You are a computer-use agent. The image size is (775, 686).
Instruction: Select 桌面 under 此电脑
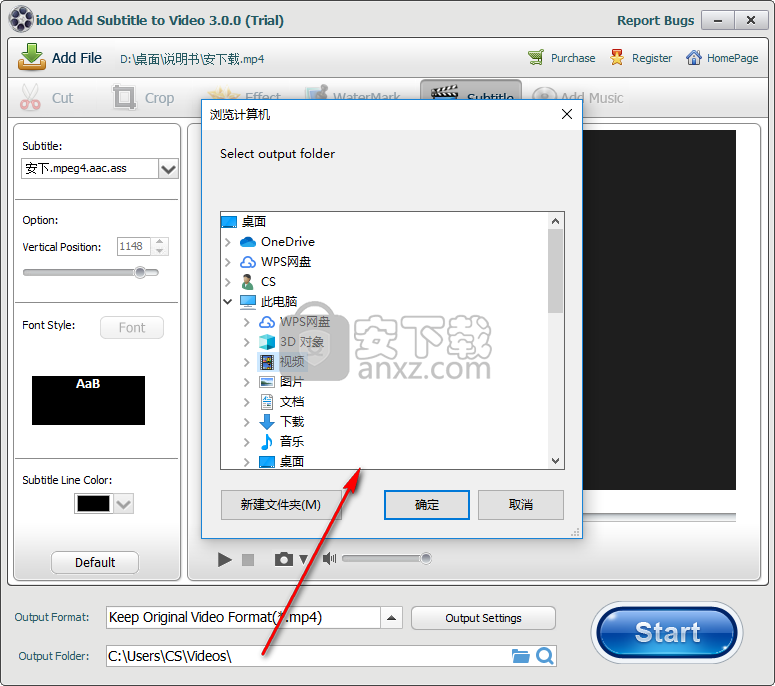(x=292, y=461)
